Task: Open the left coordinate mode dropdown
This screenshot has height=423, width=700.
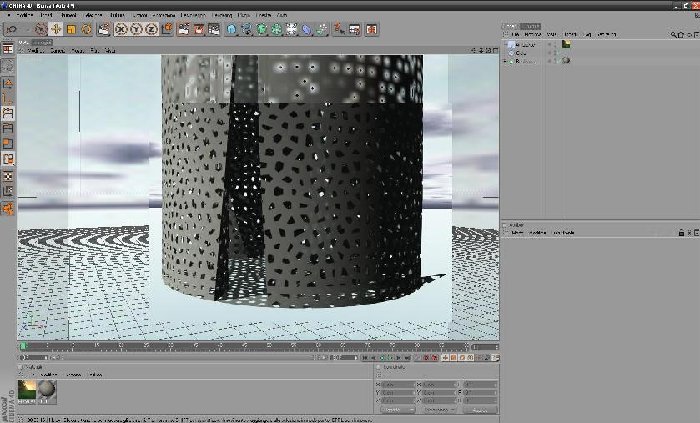Action: (397, 410)
